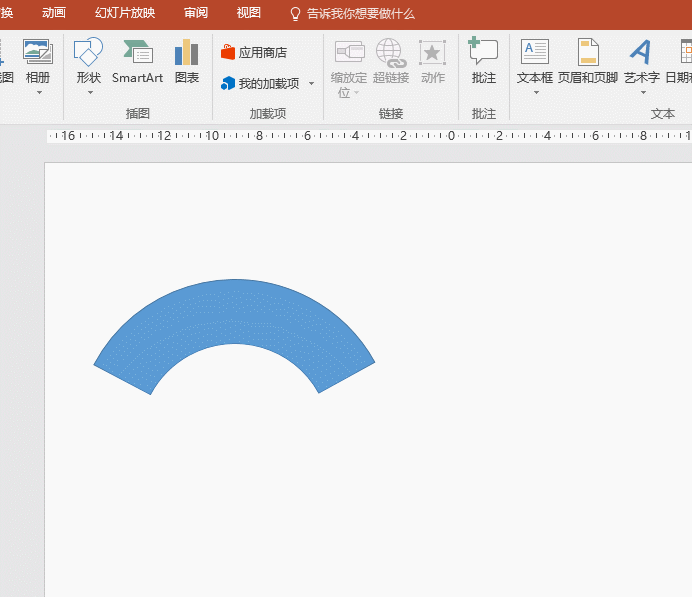This screenshot has width=692, height=597.
Task: Switch to the 视图 tab
Action: tap(248, 14)
